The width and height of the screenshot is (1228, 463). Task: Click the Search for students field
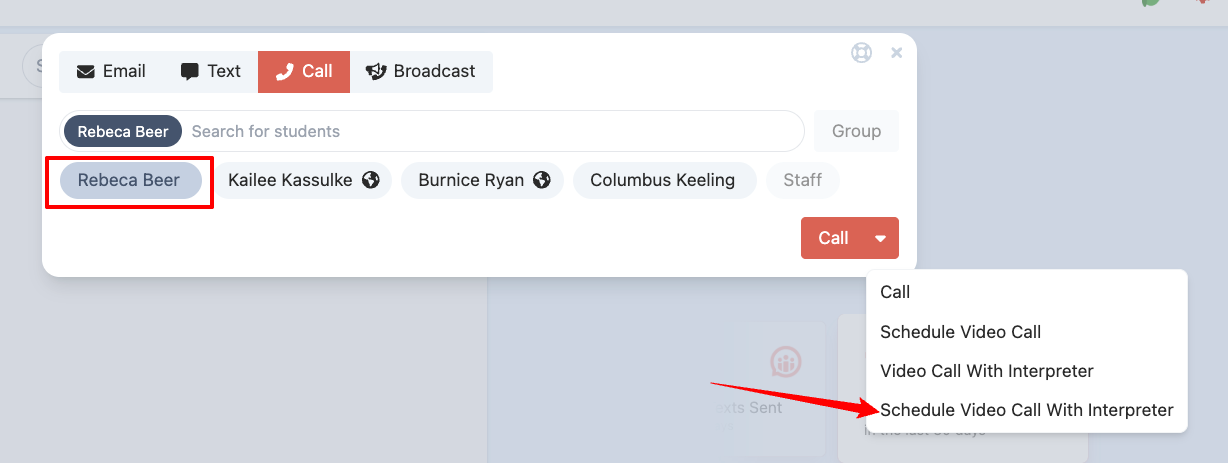490,131
